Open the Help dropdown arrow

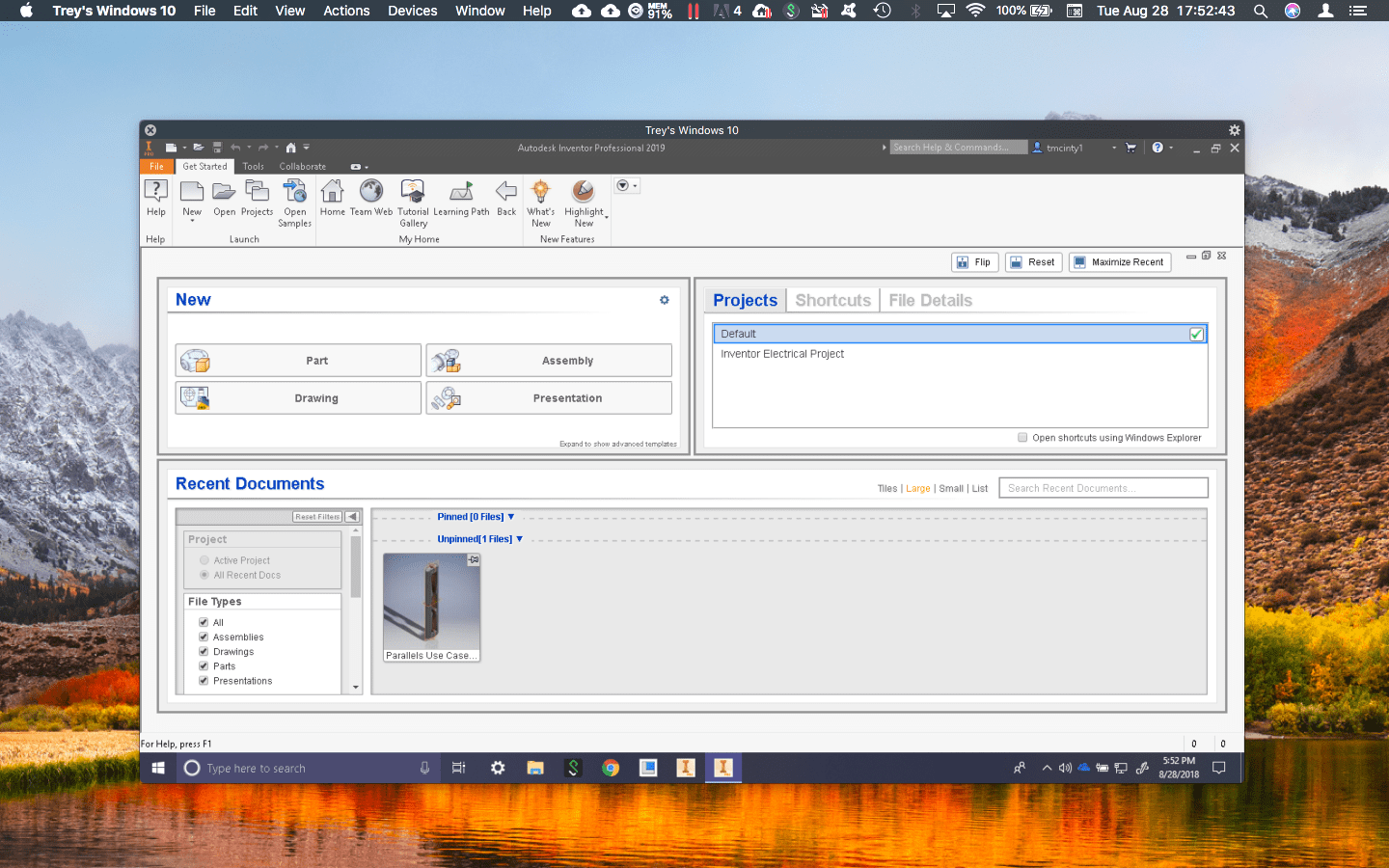[x=1171, y=148]
